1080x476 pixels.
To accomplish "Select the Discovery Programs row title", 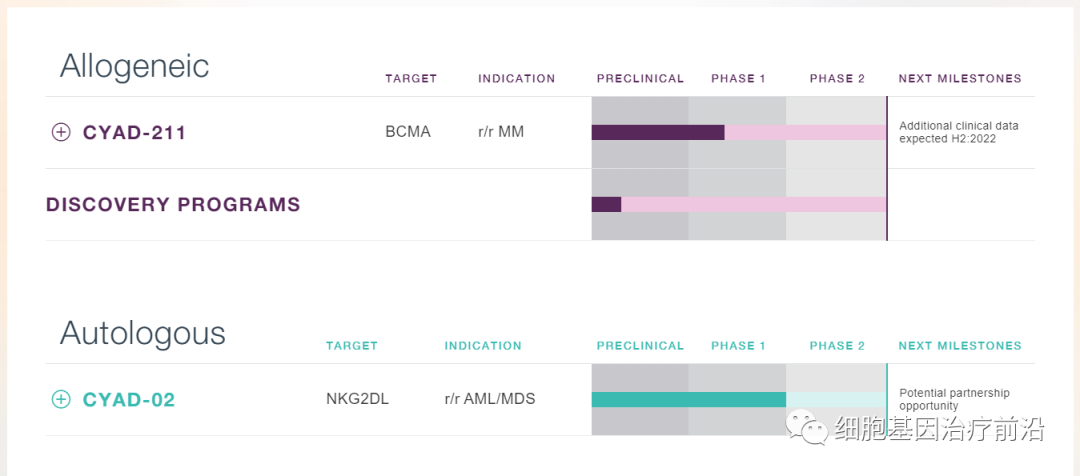I will point(173,204).
